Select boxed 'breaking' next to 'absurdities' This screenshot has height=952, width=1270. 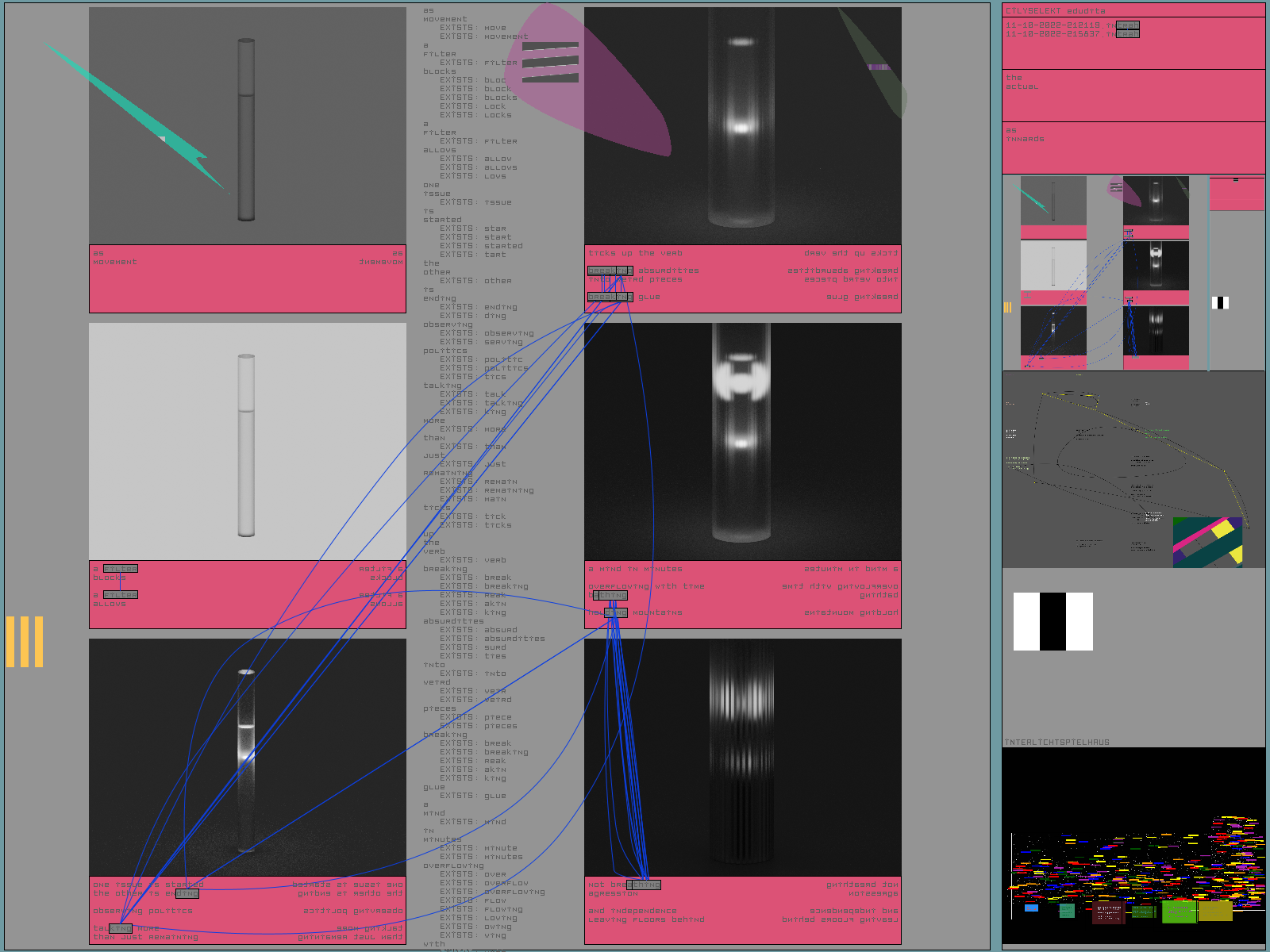click(610, 271)
